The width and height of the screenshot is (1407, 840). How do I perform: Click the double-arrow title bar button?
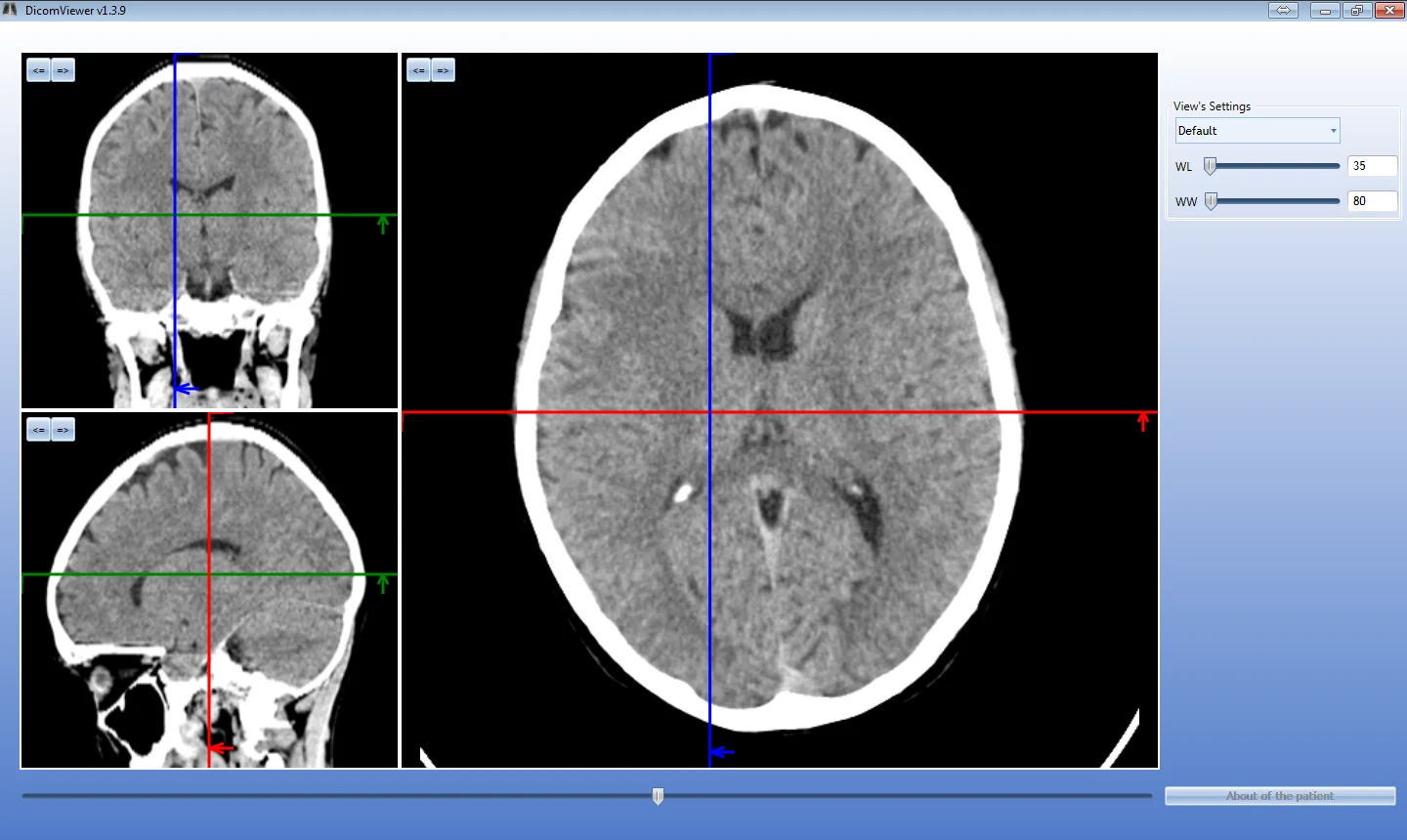1283,10
